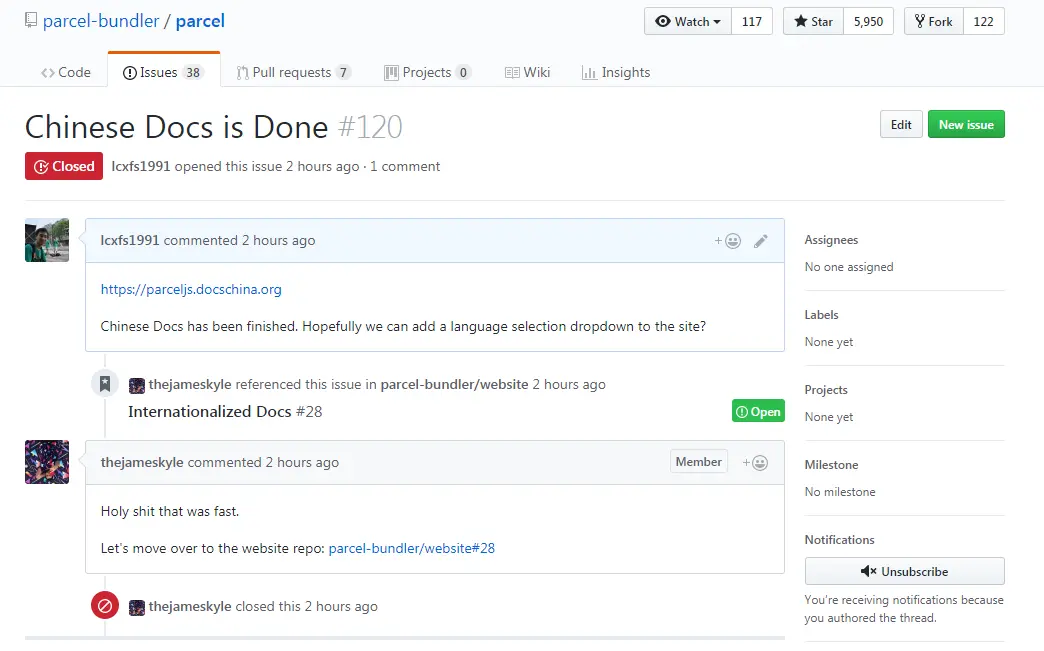Click the issue title 'Chinese Docs is Done'
Viewport: 1044px width, 651px height.
tap(176, 126)
